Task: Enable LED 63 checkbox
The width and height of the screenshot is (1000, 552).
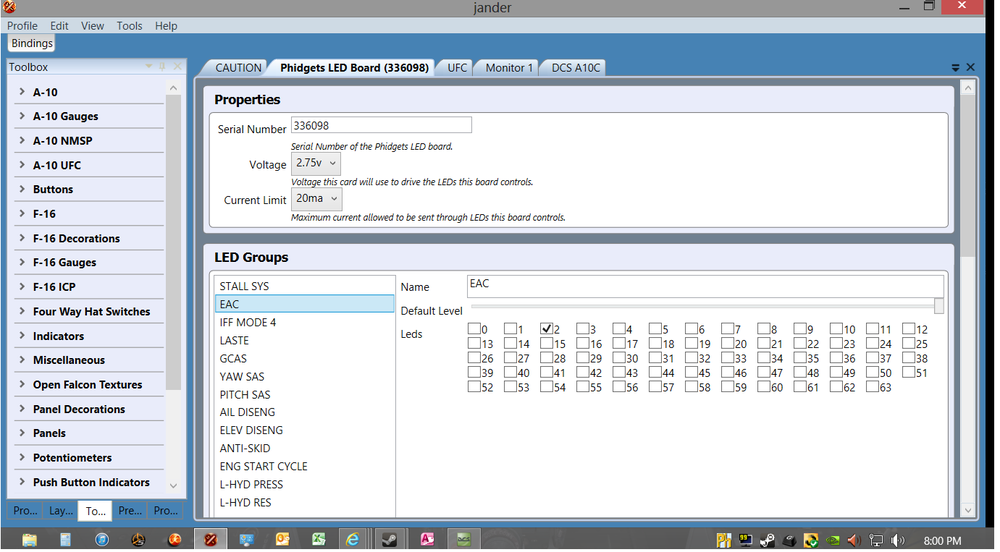Action: [x=872, y=386]
